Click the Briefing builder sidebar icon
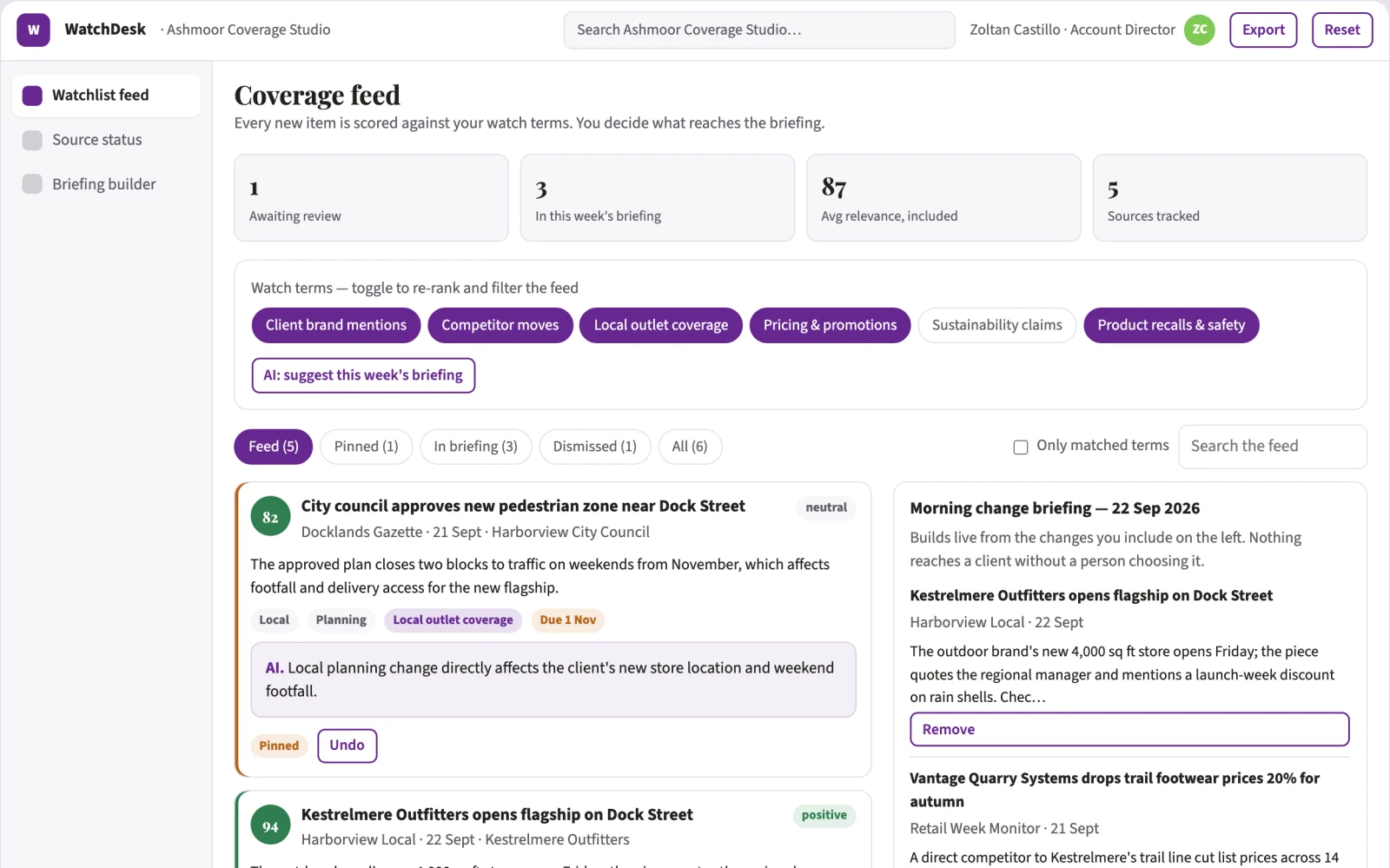This screenshot has width=1390, height=868. click(x=32, y=184)
